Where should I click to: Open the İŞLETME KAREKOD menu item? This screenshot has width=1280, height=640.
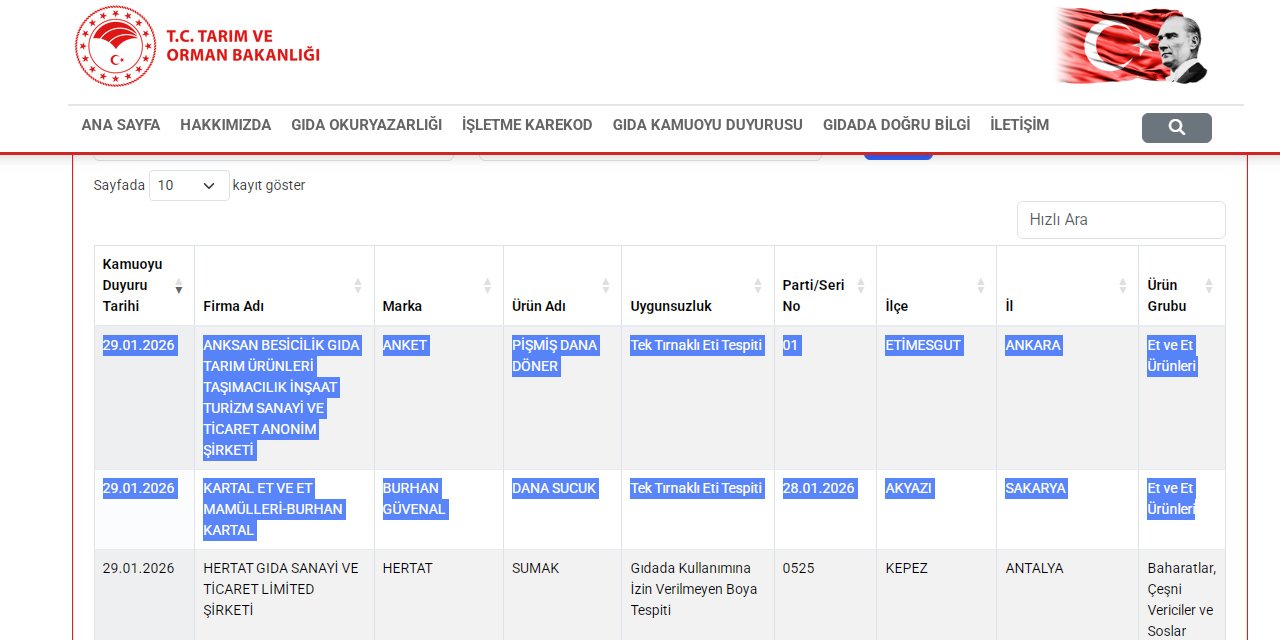(527, 125)
